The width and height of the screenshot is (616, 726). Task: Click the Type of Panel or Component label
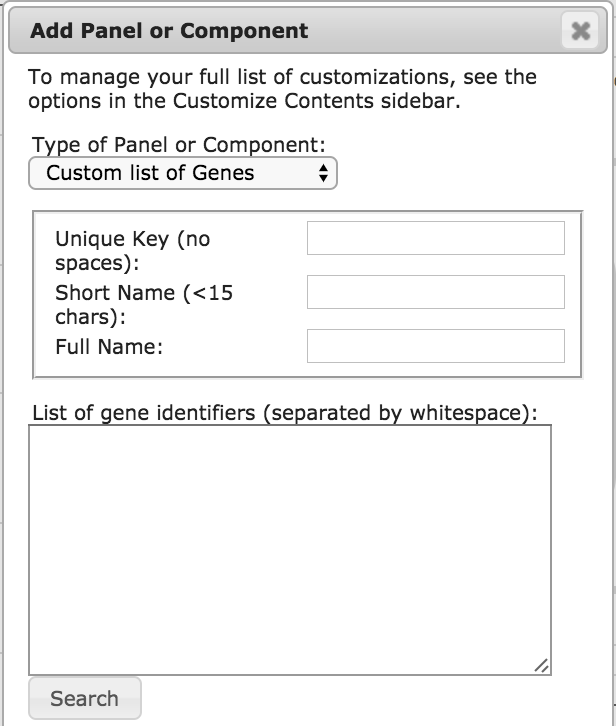(x=179, y=145)
